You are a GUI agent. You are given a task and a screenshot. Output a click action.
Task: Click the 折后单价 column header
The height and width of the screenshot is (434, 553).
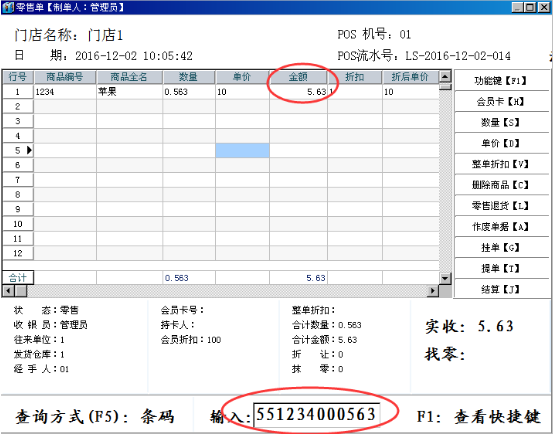[x=410, y=77]
